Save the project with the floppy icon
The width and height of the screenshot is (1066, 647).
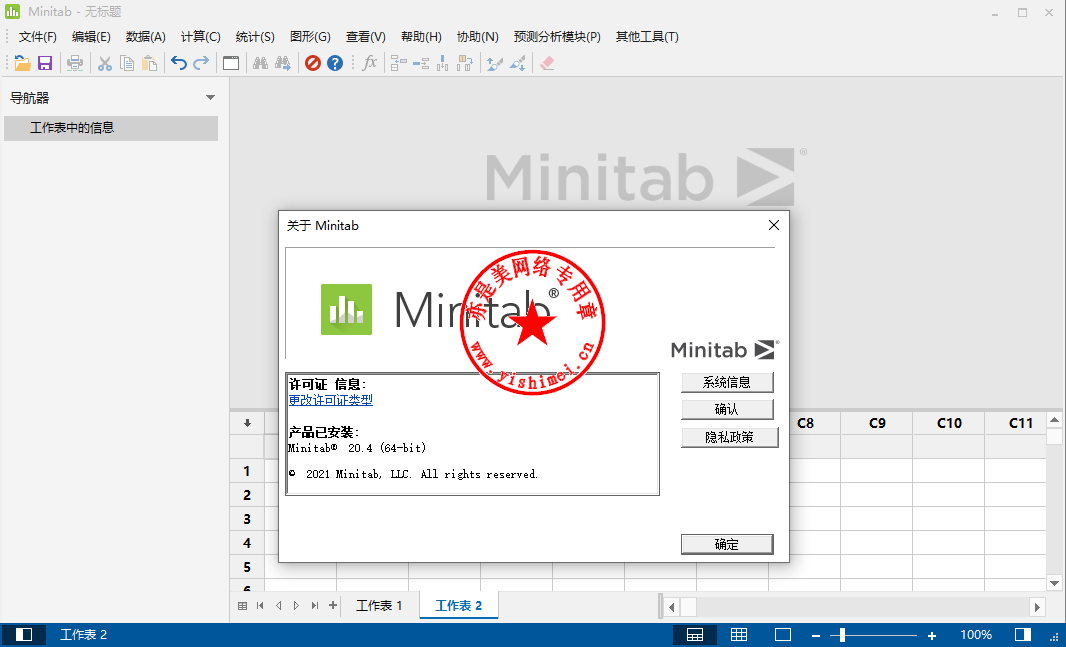tap(45, 63)
